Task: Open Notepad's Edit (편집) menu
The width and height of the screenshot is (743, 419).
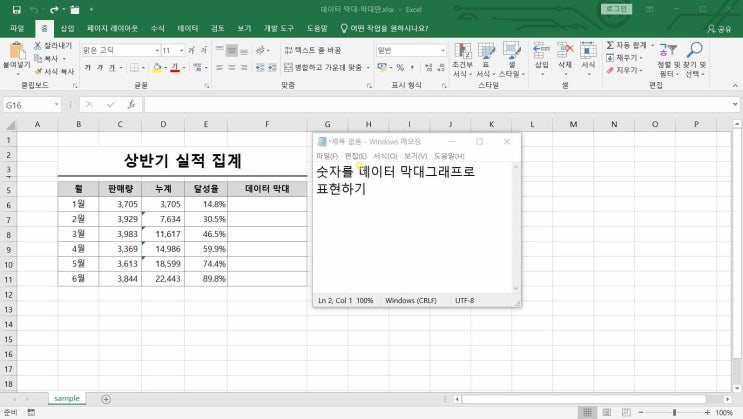Action: pos(355,156)
